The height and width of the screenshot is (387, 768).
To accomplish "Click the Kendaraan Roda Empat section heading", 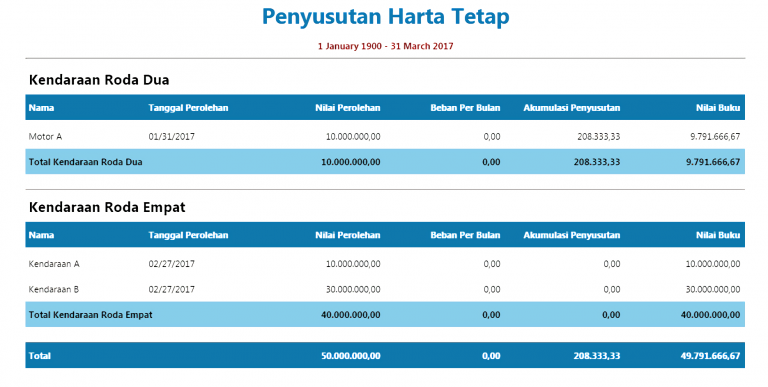I will [x=107, y=207].
